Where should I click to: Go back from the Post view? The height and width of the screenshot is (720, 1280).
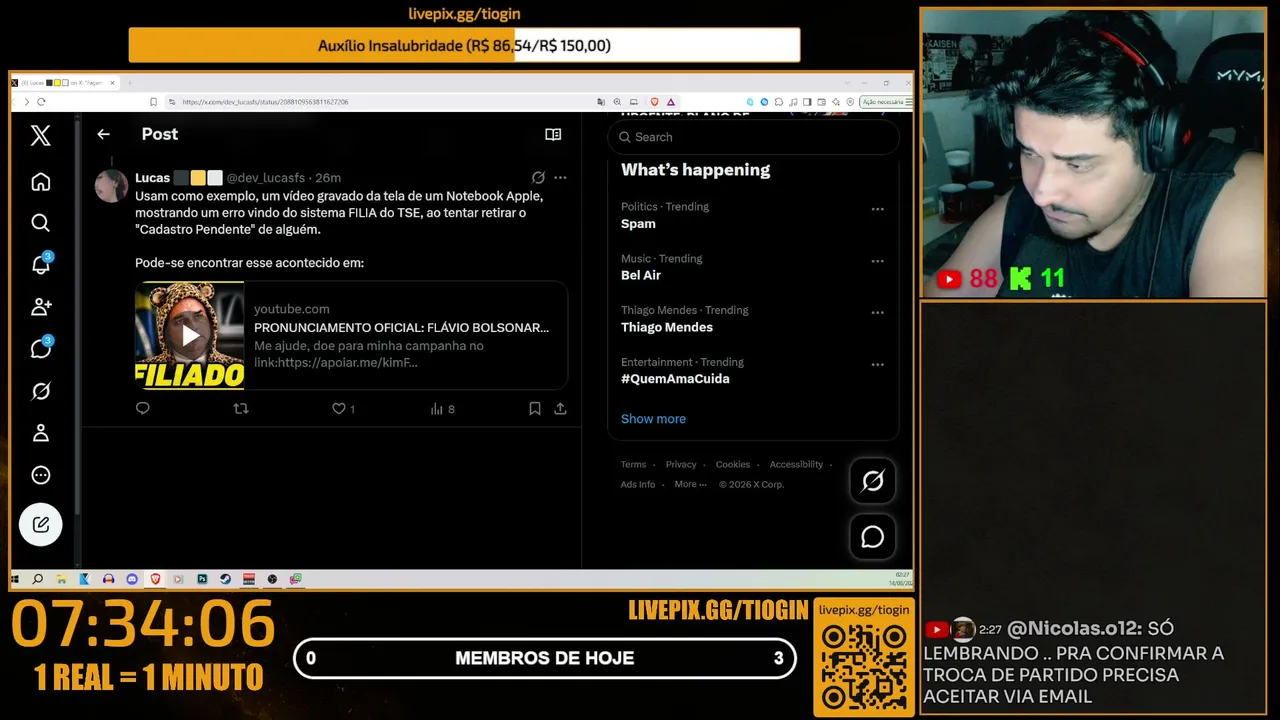(103, 134)
